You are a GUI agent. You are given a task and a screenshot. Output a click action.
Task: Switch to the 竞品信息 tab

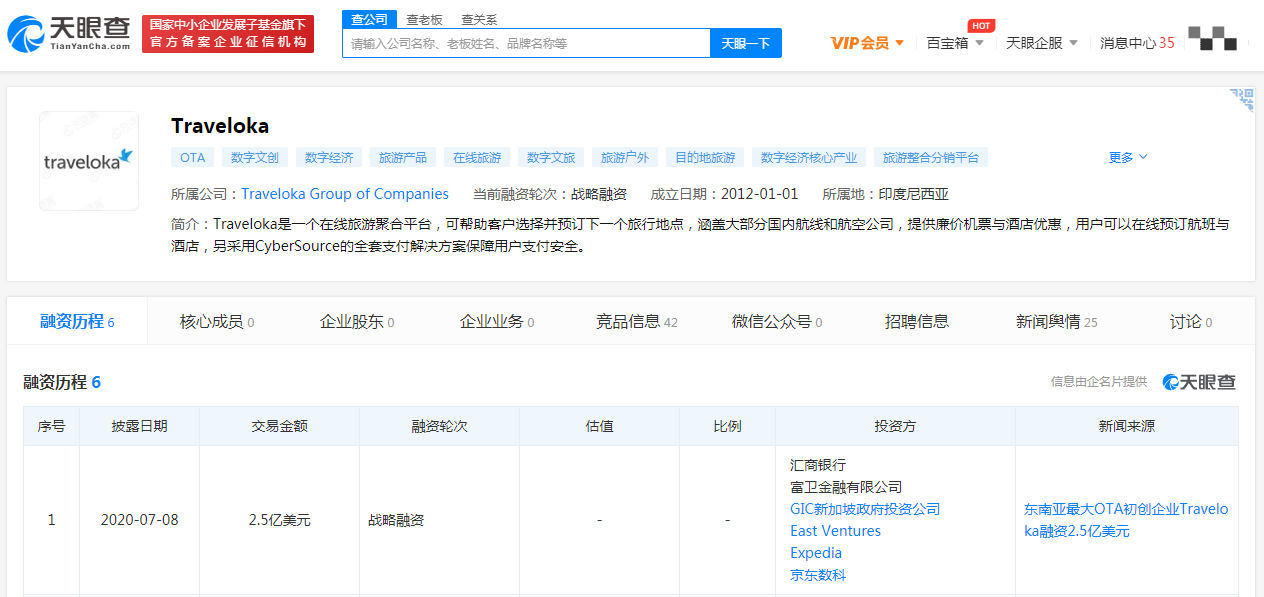[x=637, y=321]
